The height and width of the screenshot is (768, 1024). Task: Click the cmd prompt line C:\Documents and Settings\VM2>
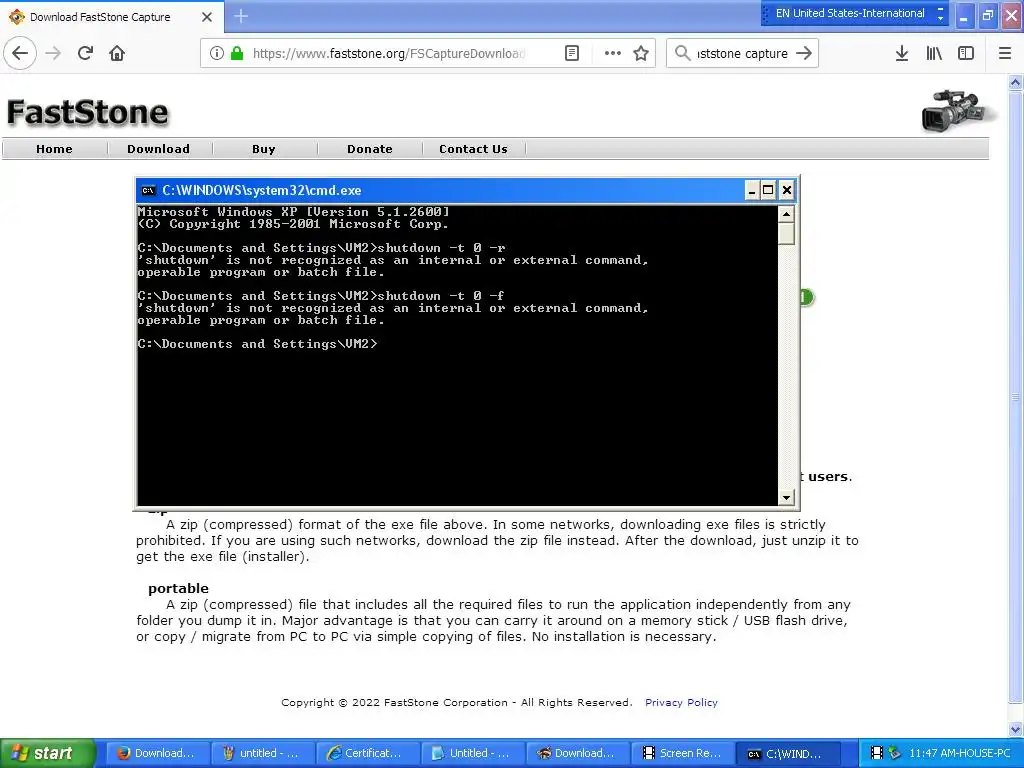pos(257,344)
